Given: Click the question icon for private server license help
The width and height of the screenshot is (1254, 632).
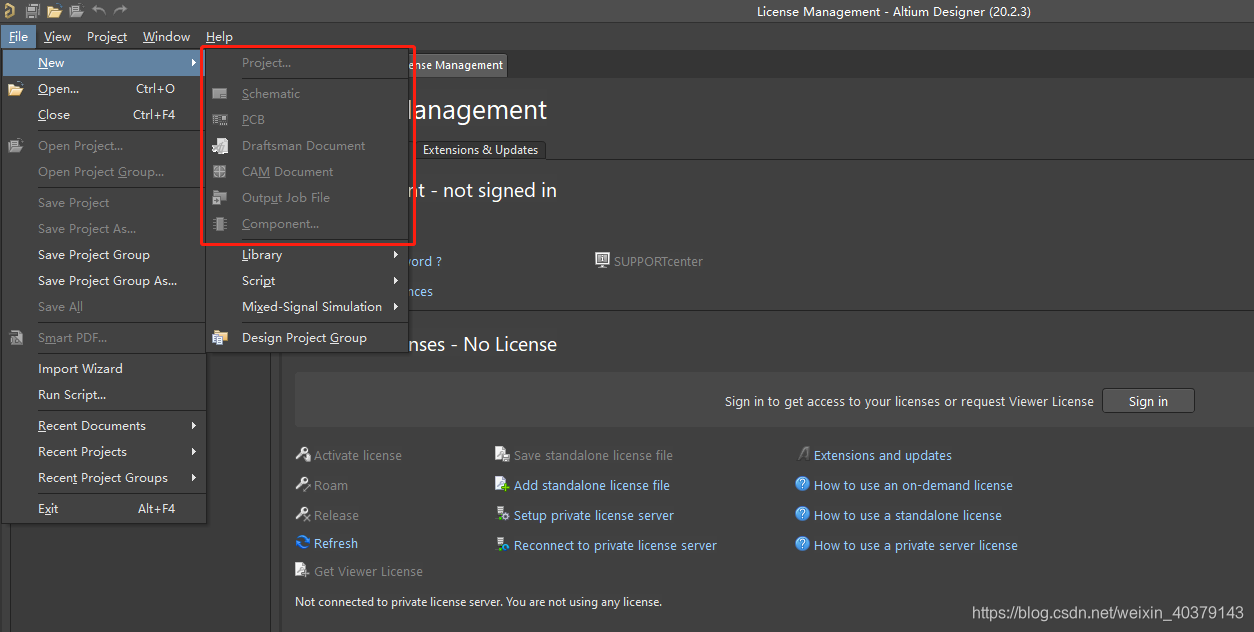Looking at the screenshot, I should (x=802, y=545).
